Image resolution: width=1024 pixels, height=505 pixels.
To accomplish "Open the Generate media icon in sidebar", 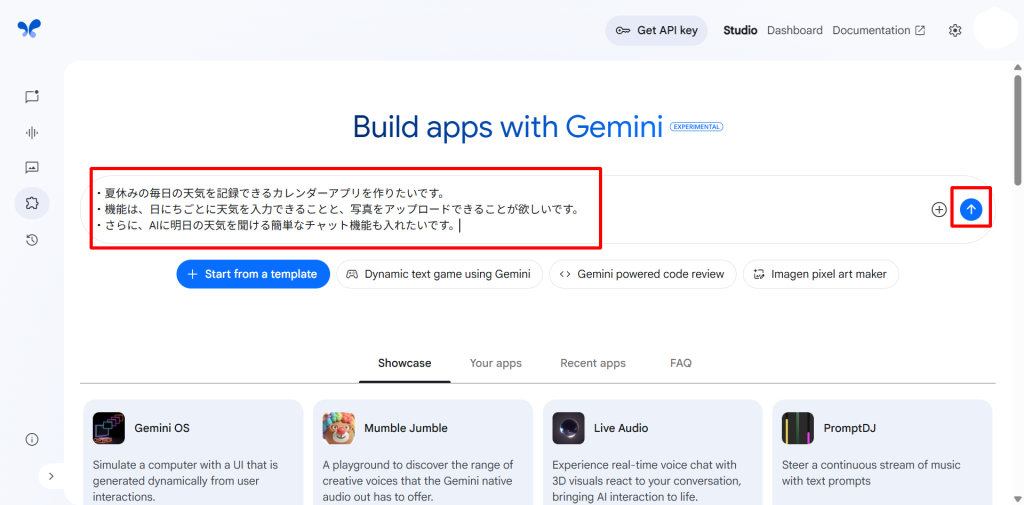I will tap(32, 168).
